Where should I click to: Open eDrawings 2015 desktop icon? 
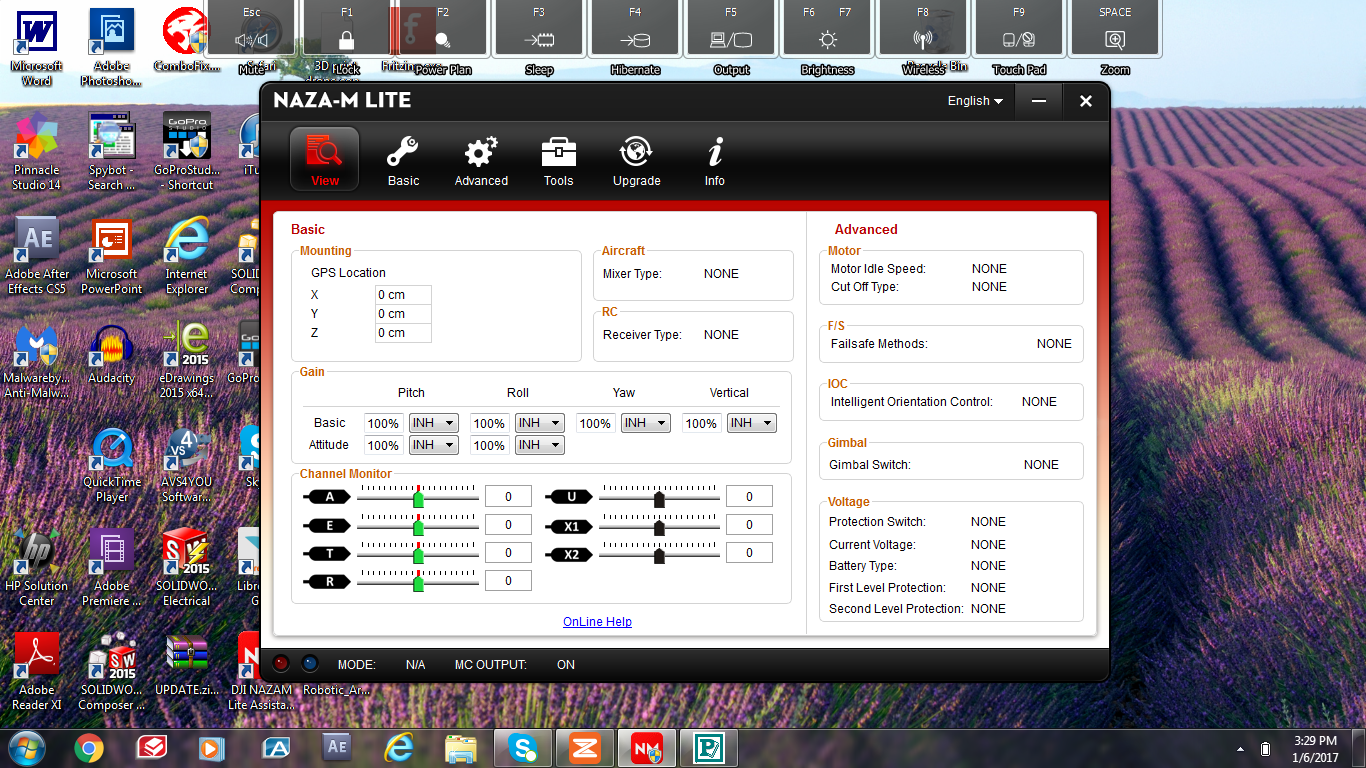coord(187,360)
